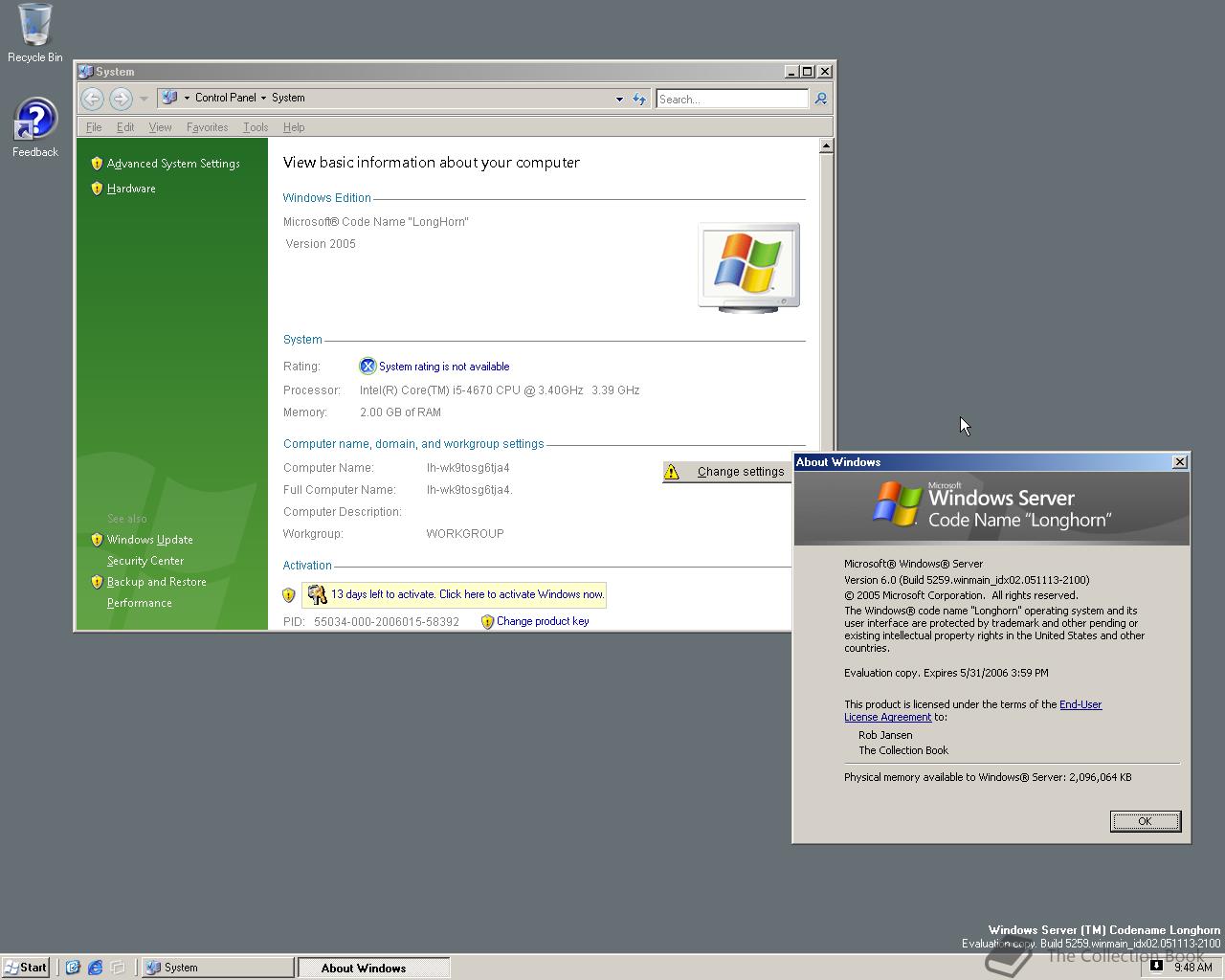Click the search magnifier icon
Viewport: 1225px width, 980px height.
tap(820, 99)
